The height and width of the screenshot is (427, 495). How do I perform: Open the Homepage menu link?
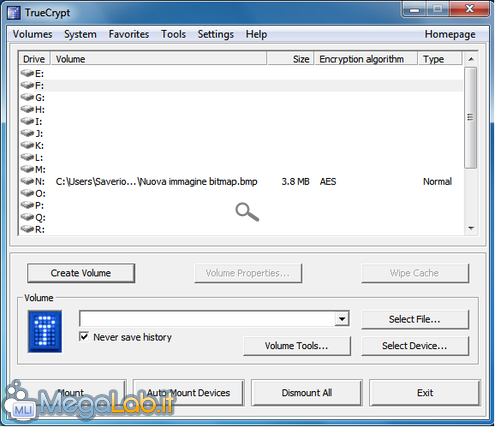click(x=450, y=34)
